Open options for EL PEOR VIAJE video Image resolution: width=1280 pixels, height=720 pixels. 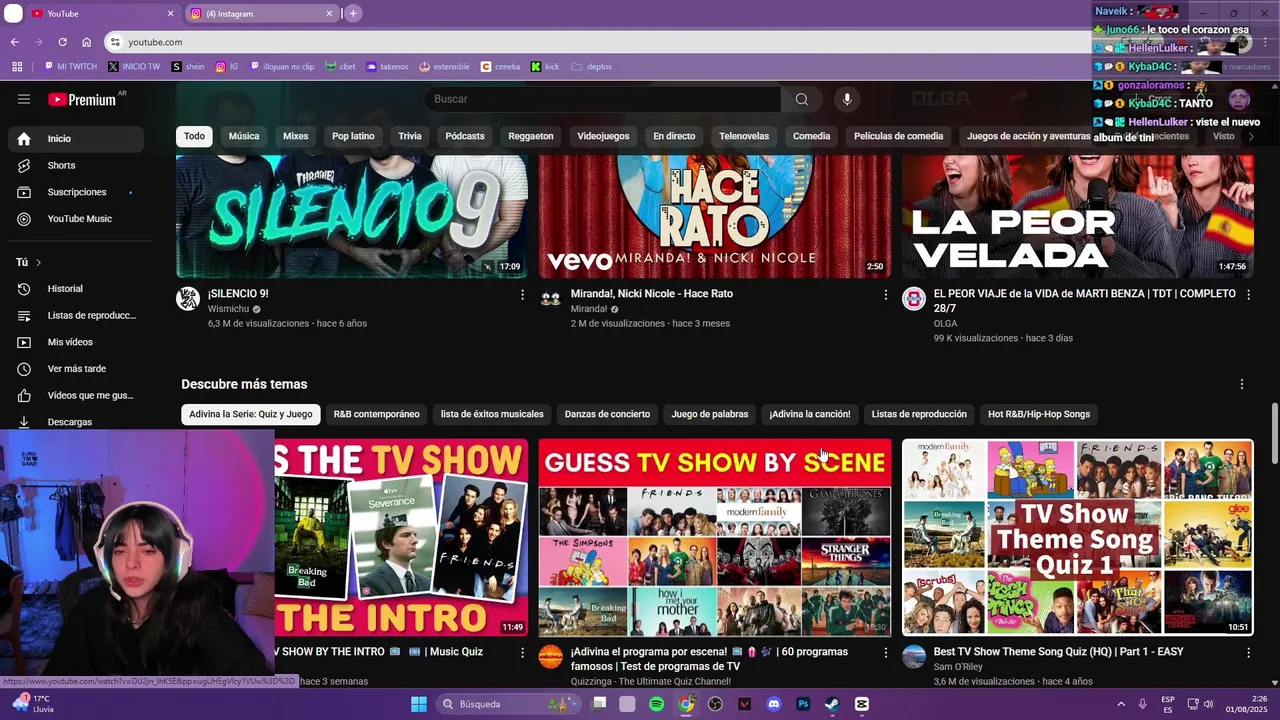[1248, 295]
